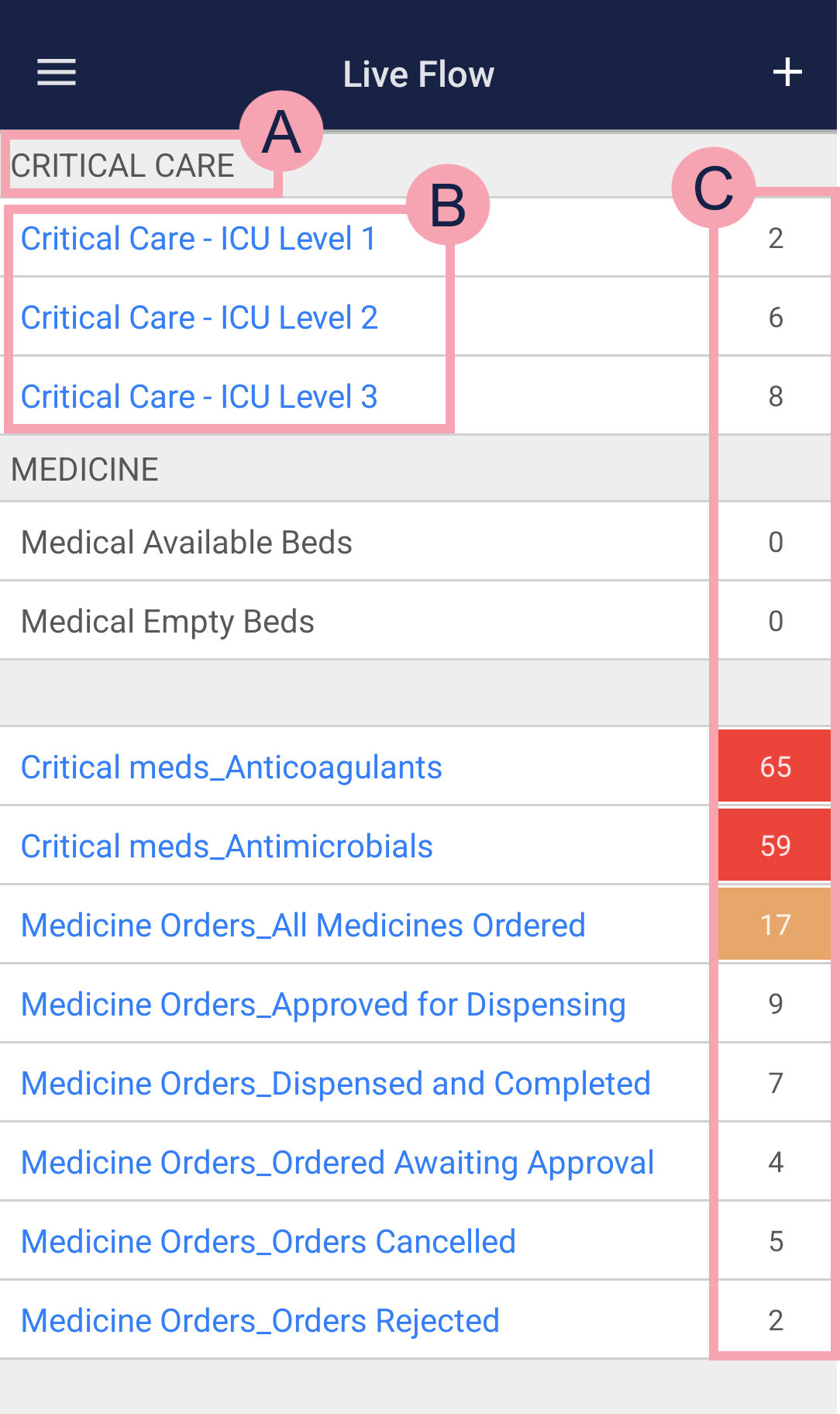Click the red 65 count badge
Screen dimensions: 840x1414
tap(775, 767)
